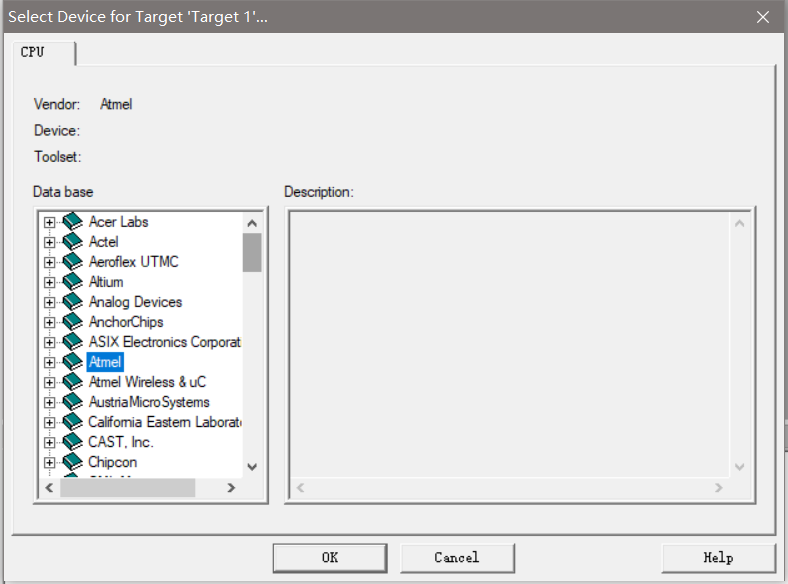788x584 pixels.
Task: Select AustriaMicroSystems in the list
Action: click(x=149, y=402)
